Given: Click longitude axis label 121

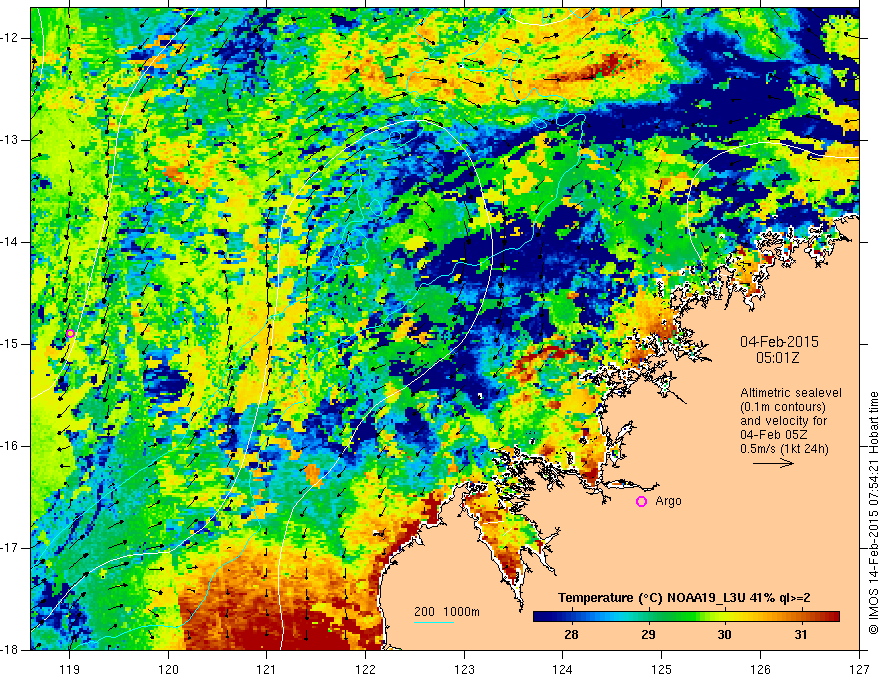Looking at the screenshot, I should pyautogui.click(x=267, y=669).
